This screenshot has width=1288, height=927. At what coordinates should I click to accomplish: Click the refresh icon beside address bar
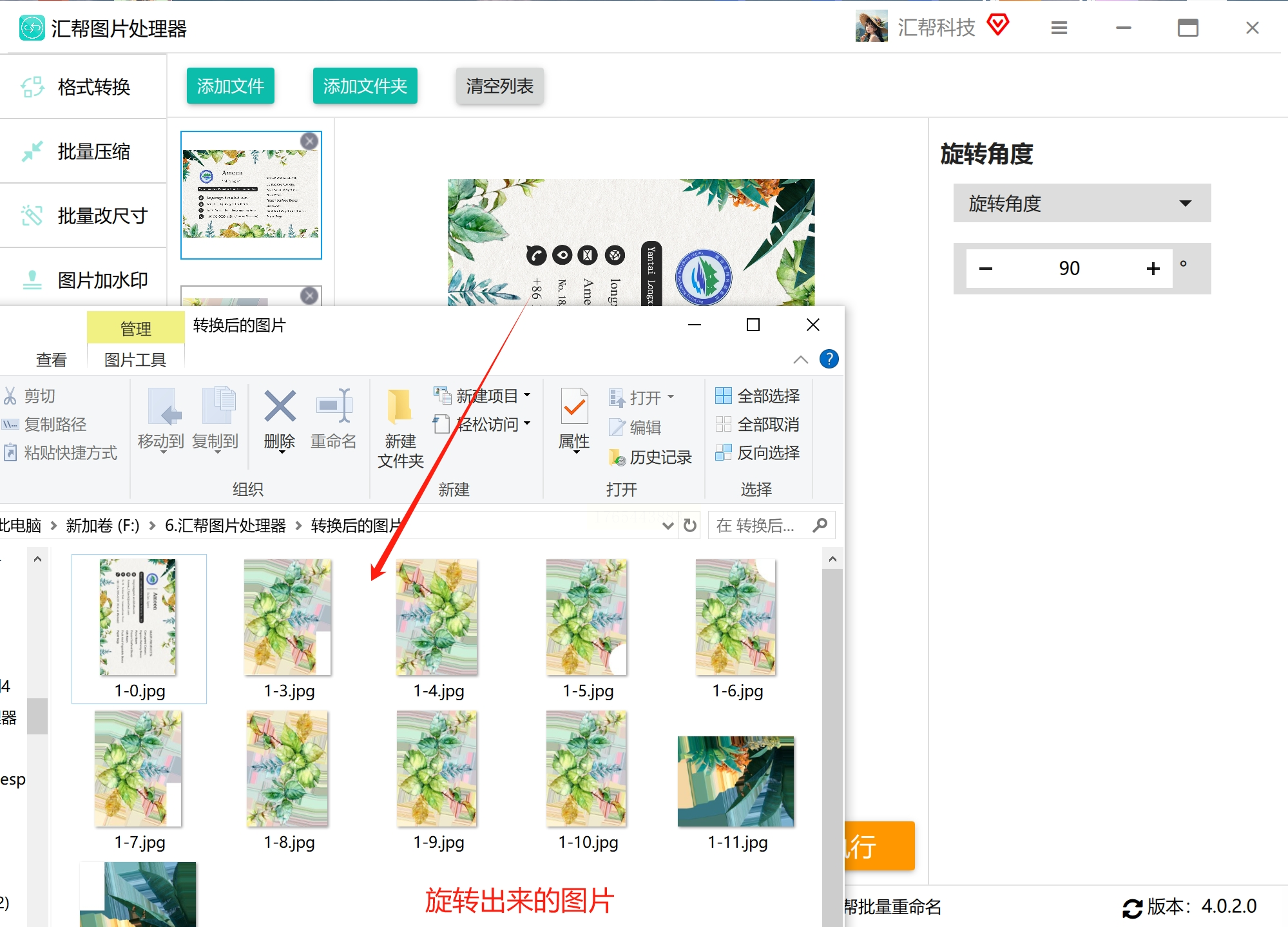[x=690, y=526]
